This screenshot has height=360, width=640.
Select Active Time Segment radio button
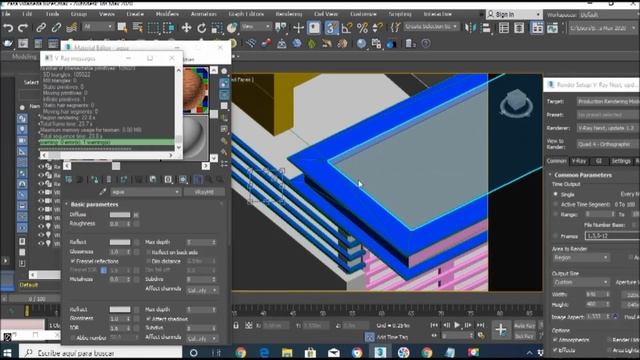[x=556, y=204]
